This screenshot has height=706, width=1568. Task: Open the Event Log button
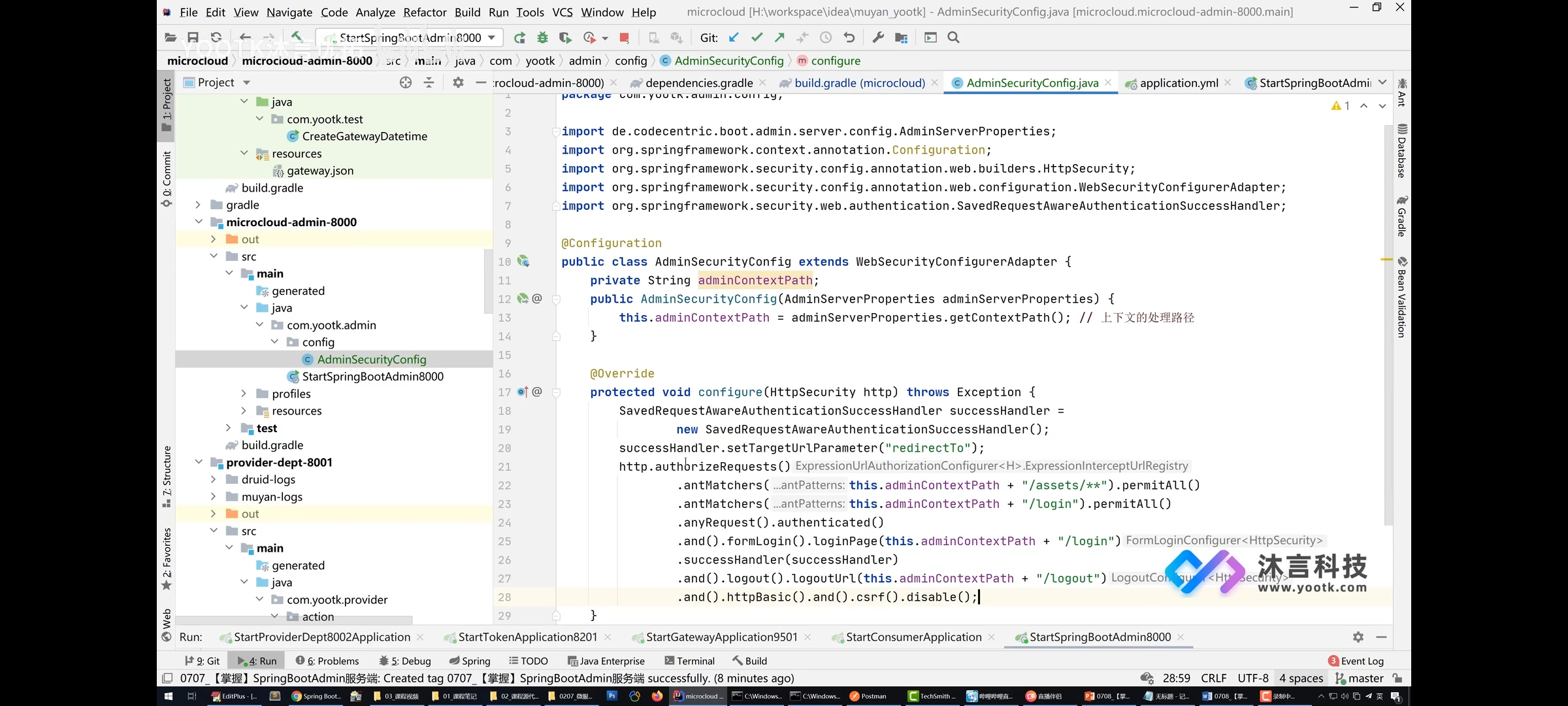point(1356,661)
